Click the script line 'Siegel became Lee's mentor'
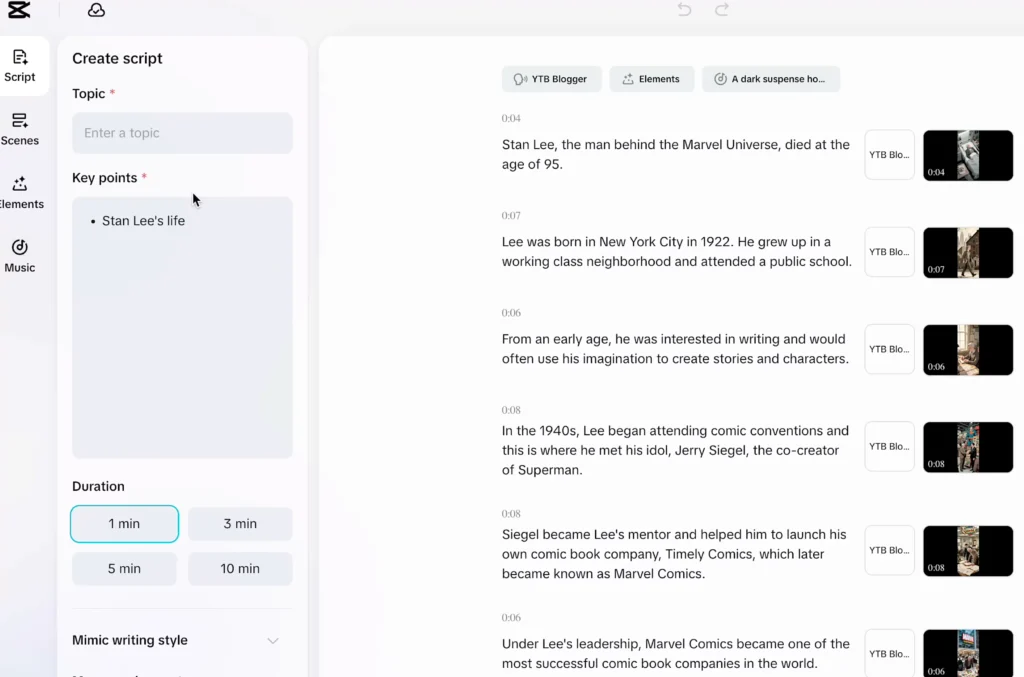The image size is (1024, 677). click(674, 554)
